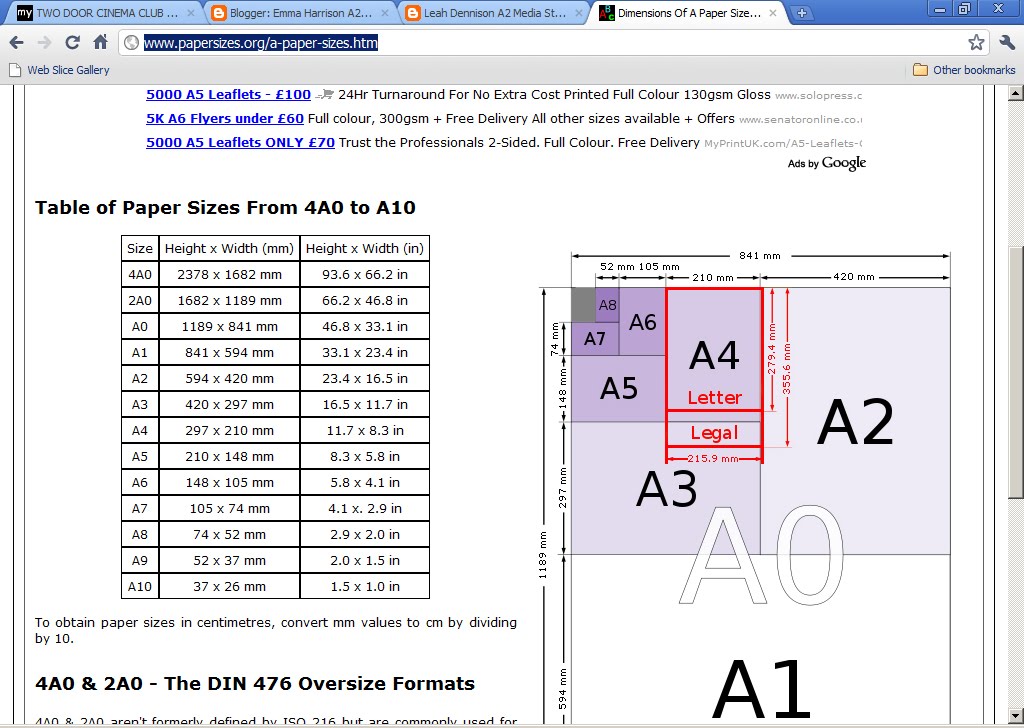Click the 52 x 37 mm cell

[229, 560]
